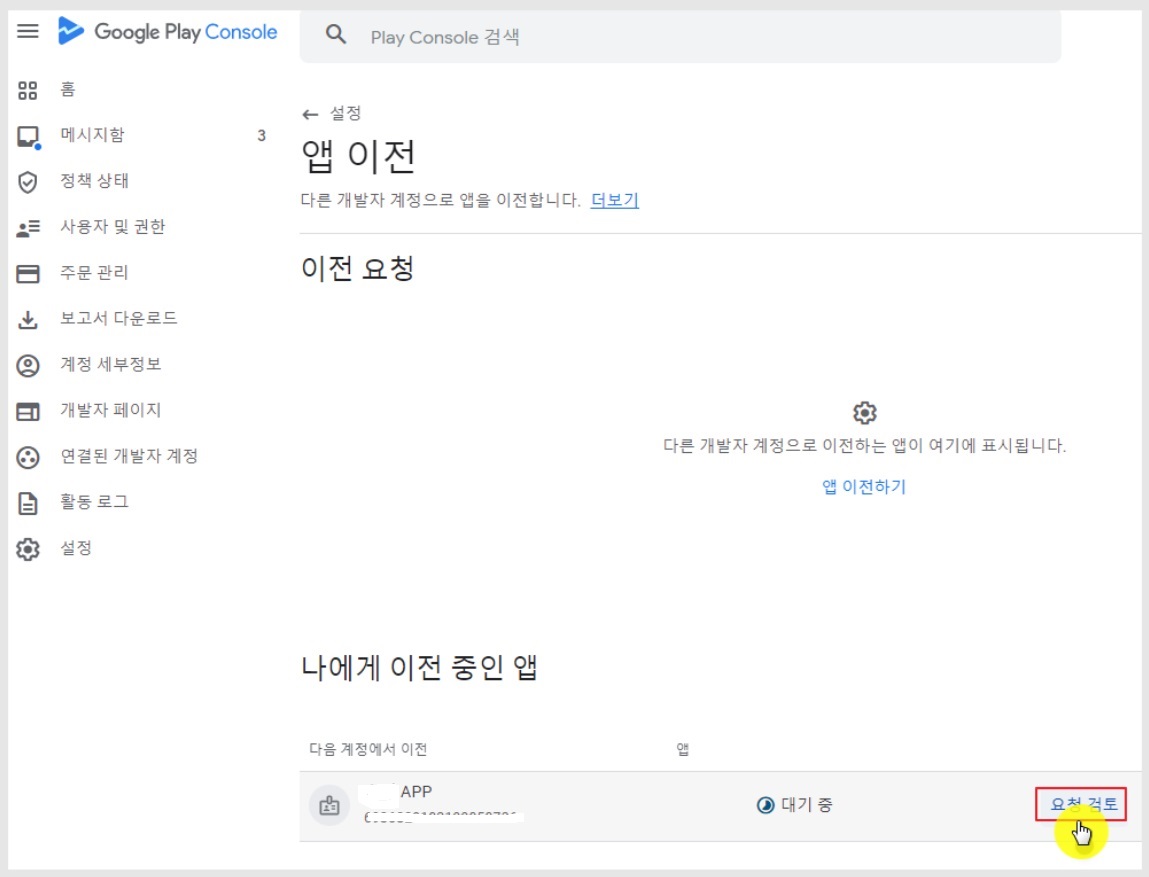Click the 사용자 및 권한 people icon
Screen dimensions: 1149x877
click(x=28, y=228)
